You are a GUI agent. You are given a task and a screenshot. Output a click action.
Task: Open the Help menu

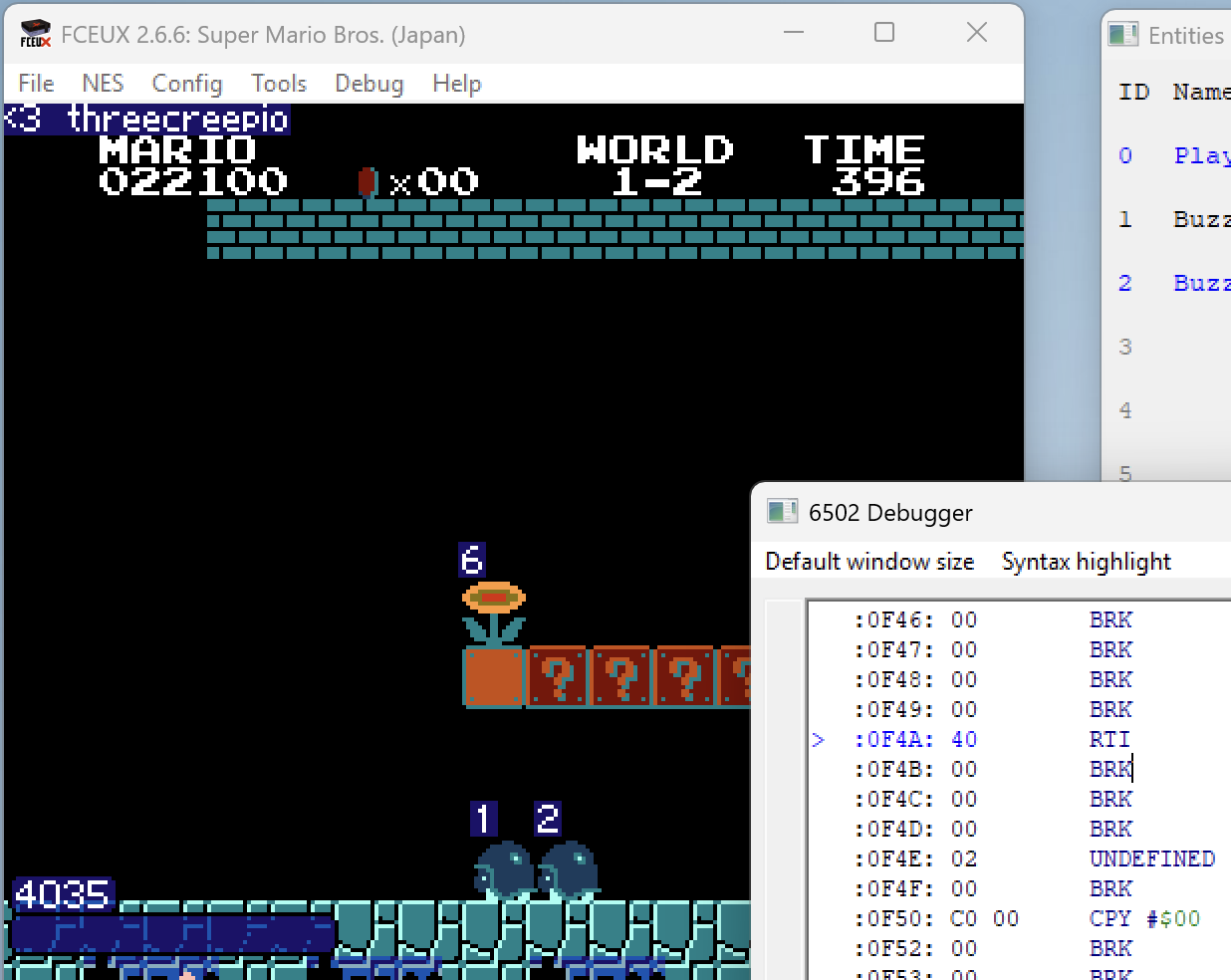(456, 84)
